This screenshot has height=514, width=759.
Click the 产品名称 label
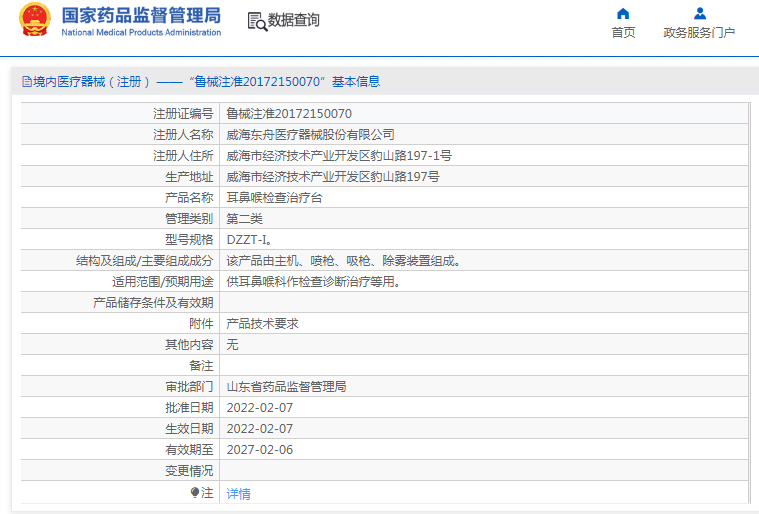[189, 197]
